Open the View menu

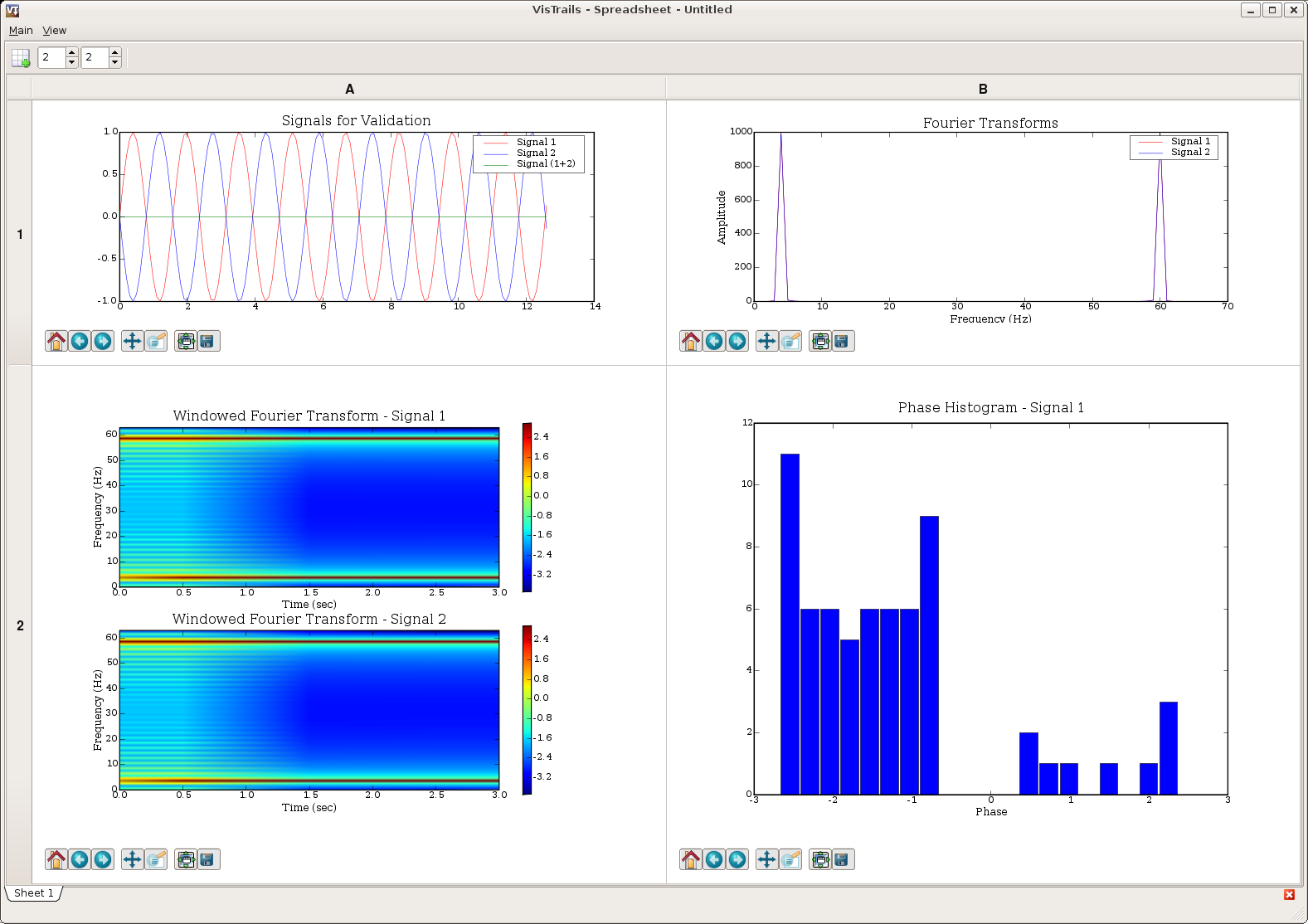coord(55,31)
